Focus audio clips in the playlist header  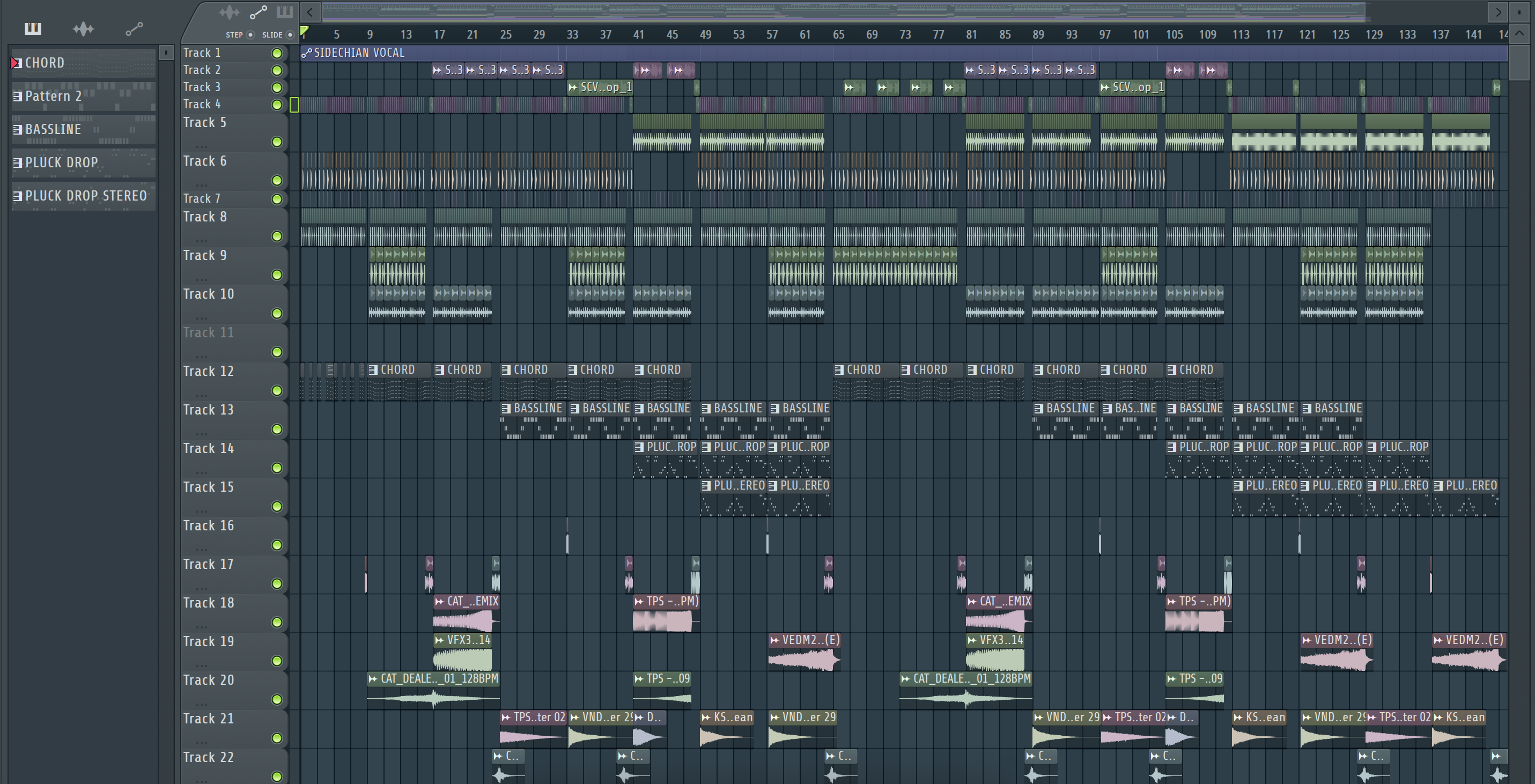(230, 12)
